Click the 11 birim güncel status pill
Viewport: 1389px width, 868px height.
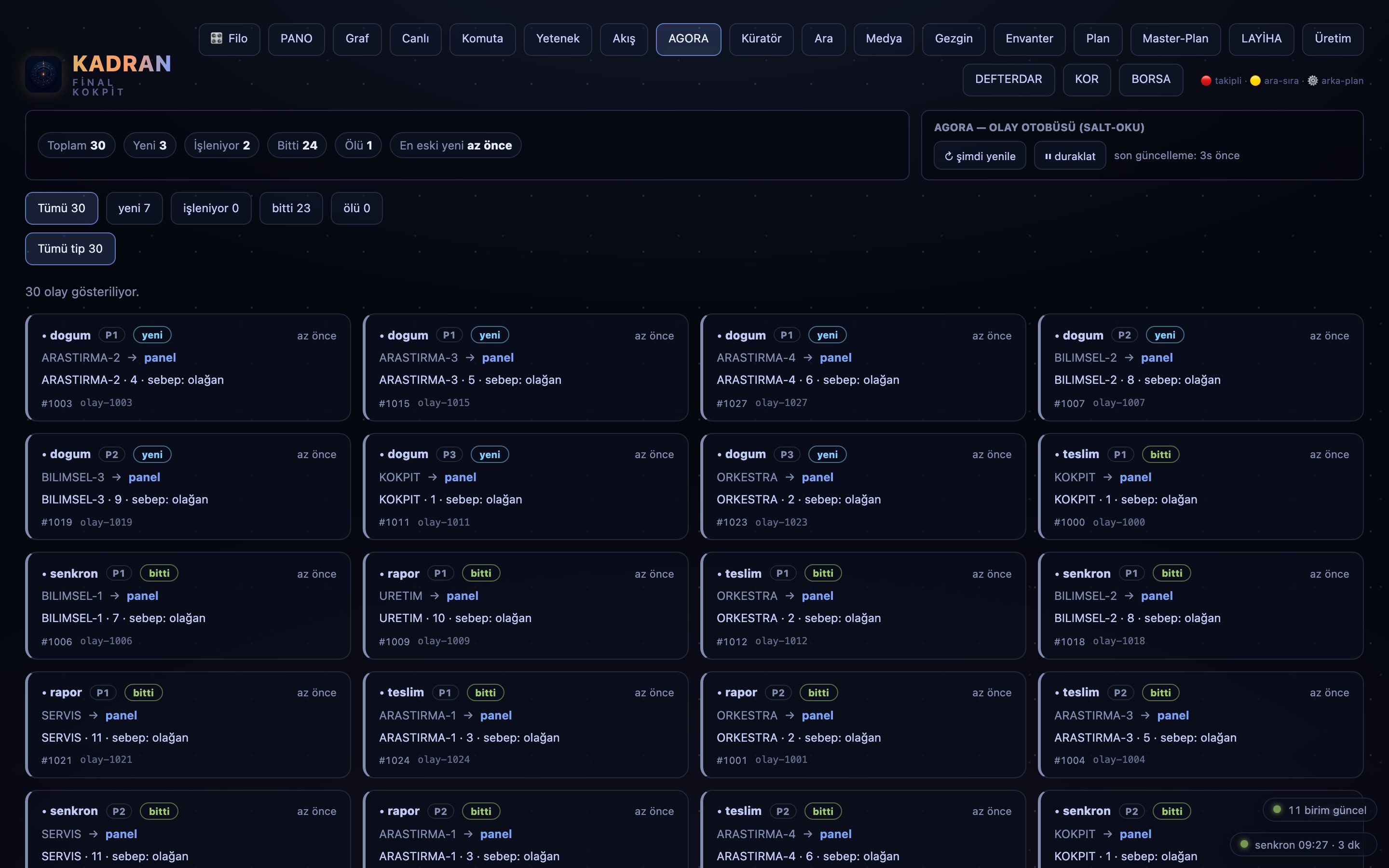pyautogui.click(x=1320, y=810)
